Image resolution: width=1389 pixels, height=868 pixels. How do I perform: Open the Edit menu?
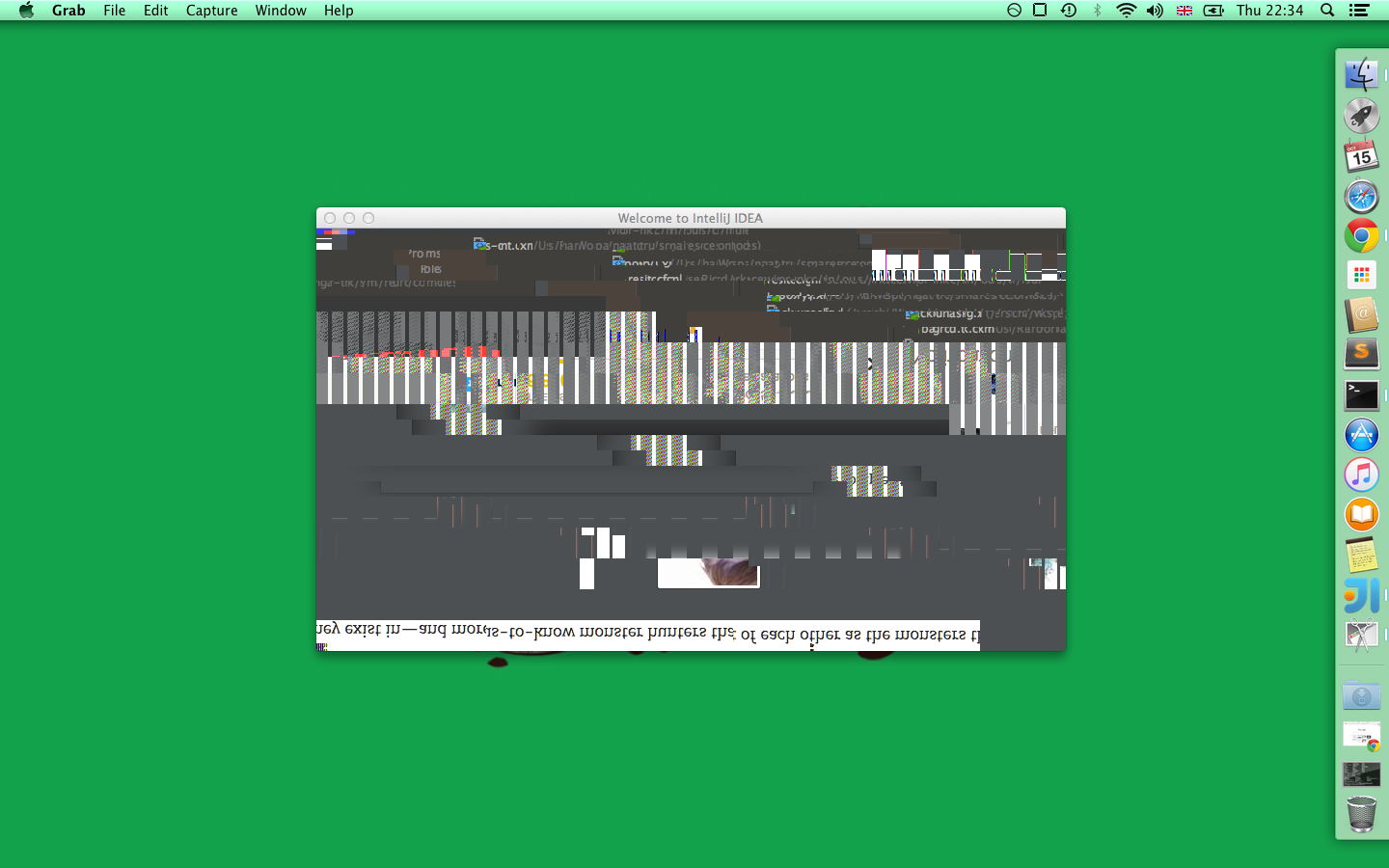[156, 11]
